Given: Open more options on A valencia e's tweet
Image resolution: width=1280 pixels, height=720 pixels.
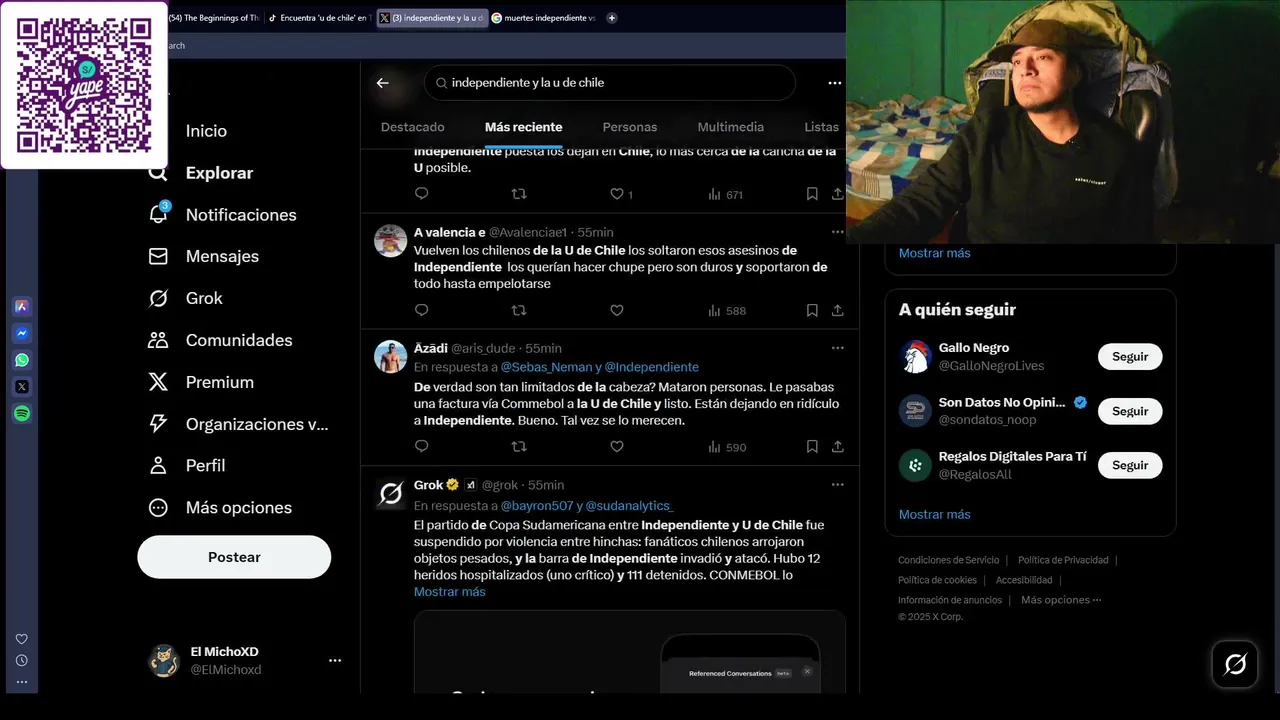Looking at the screenshot, I should point(838,232).
